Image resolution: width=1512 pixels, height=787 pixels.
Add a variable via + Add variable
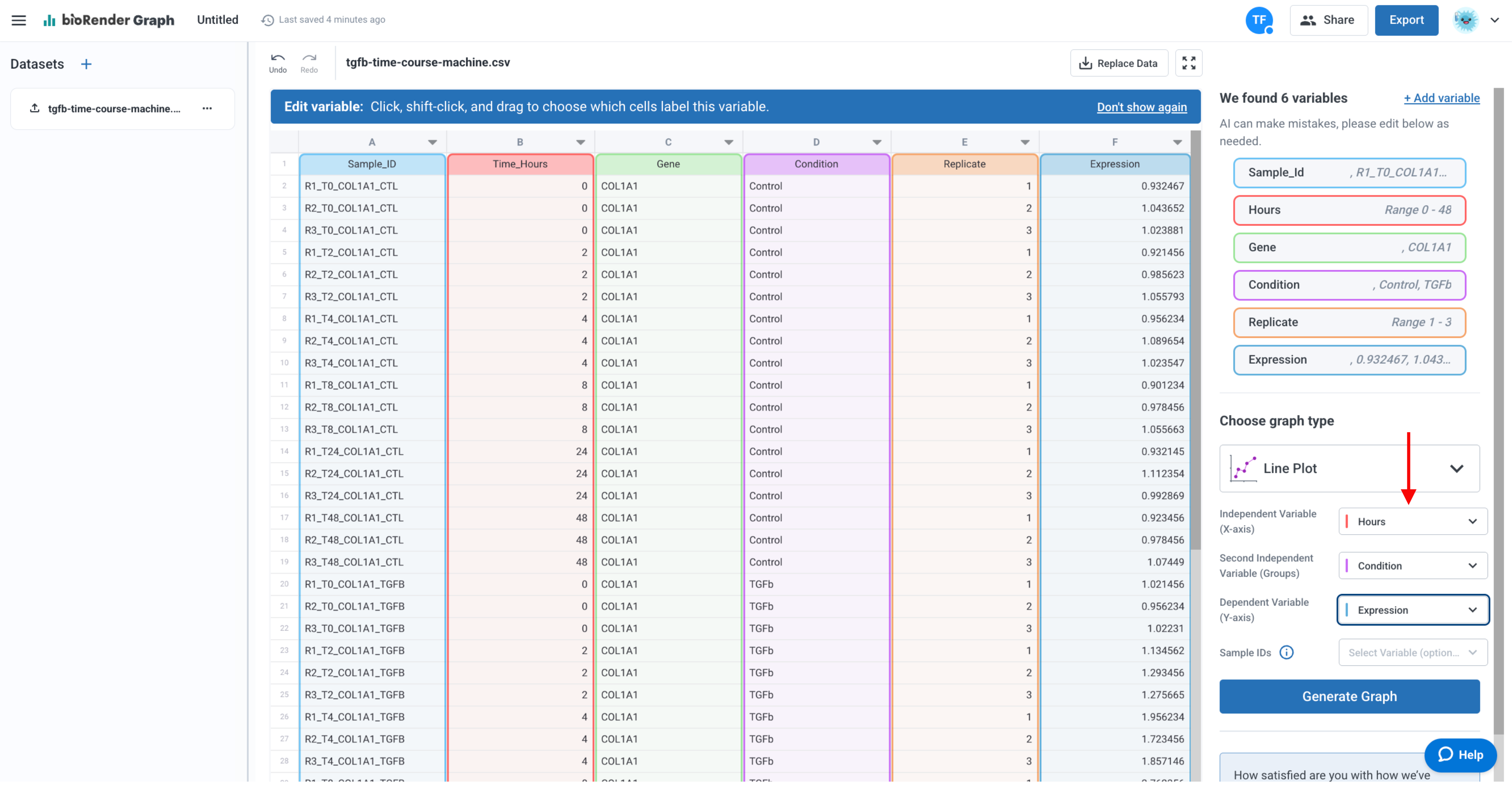click(x=1442, y=98)
